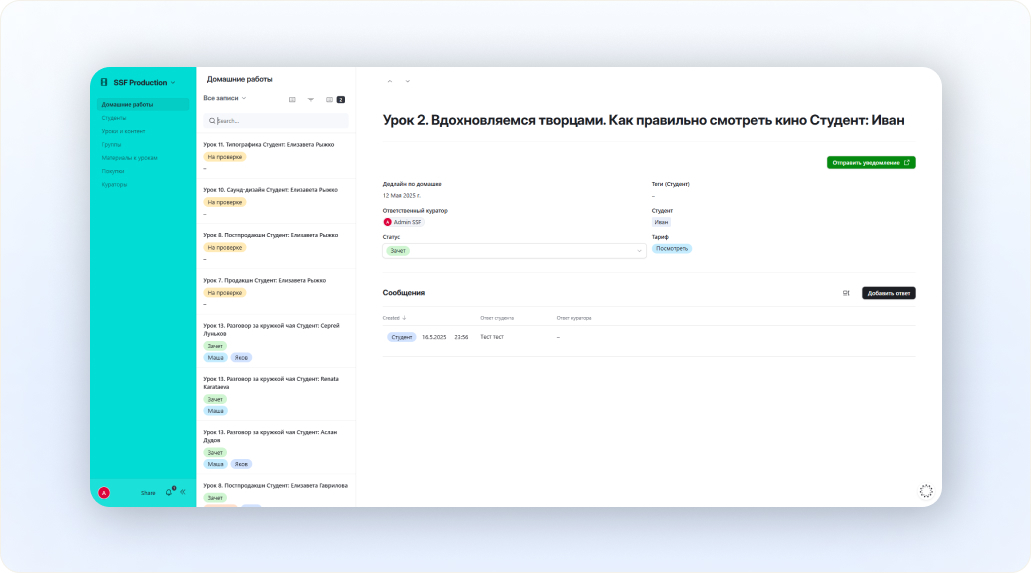This screenshot has width=1031, height=573.
Task: Open Урок 7. Продакшн record
Action: pyautogui.click(x=276, y=292)
